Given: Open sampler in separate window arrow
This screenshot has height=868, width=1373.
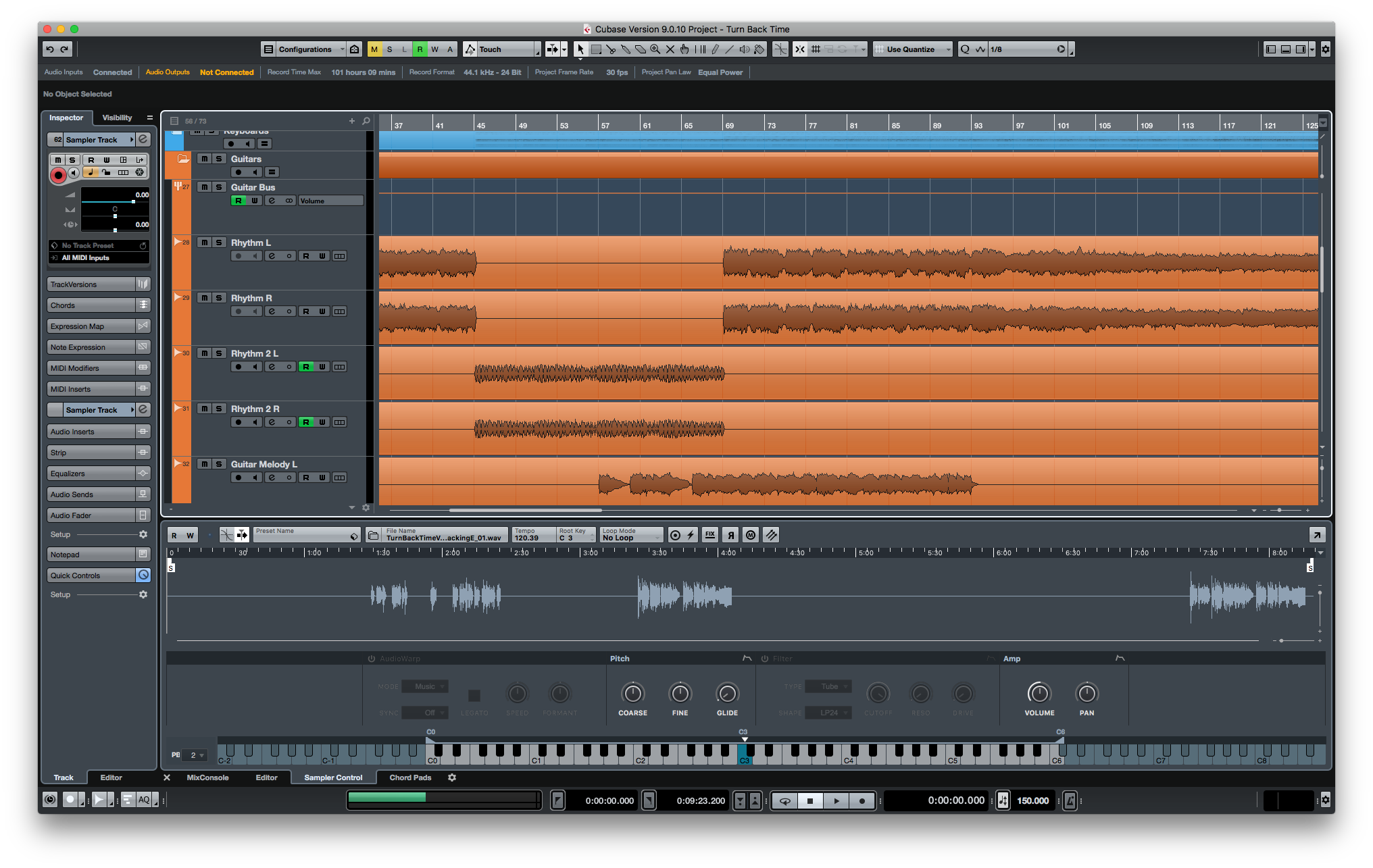Looking at the screenshot, I should [x=1317, y=536].
